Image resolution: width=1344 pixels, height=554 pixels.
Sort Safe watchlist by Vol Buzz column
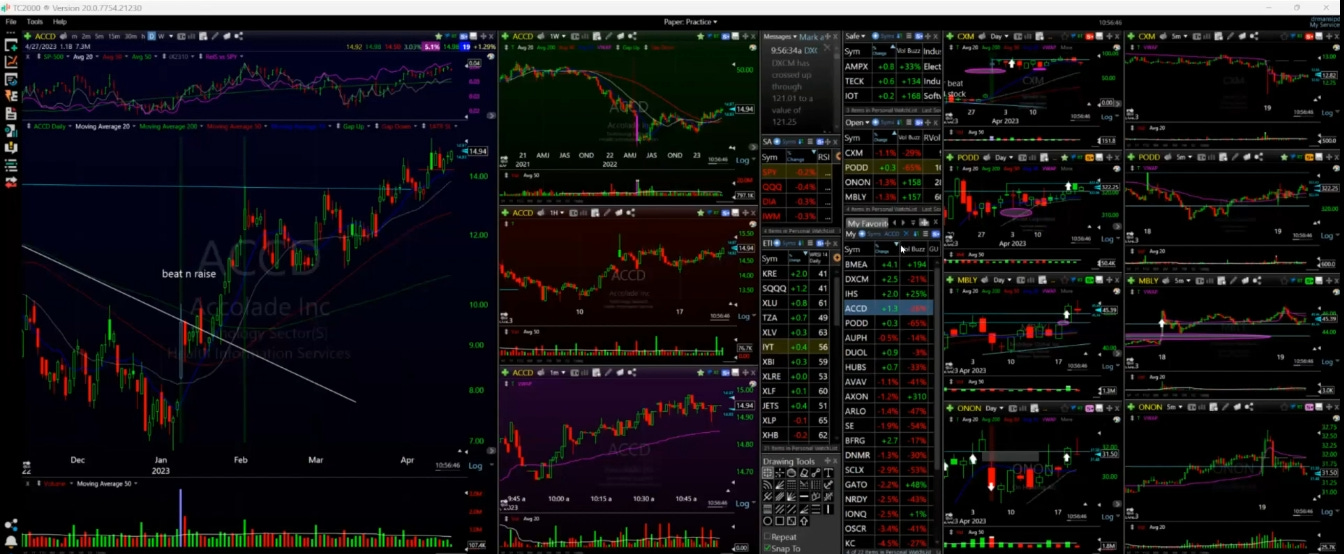click(909, 51)
